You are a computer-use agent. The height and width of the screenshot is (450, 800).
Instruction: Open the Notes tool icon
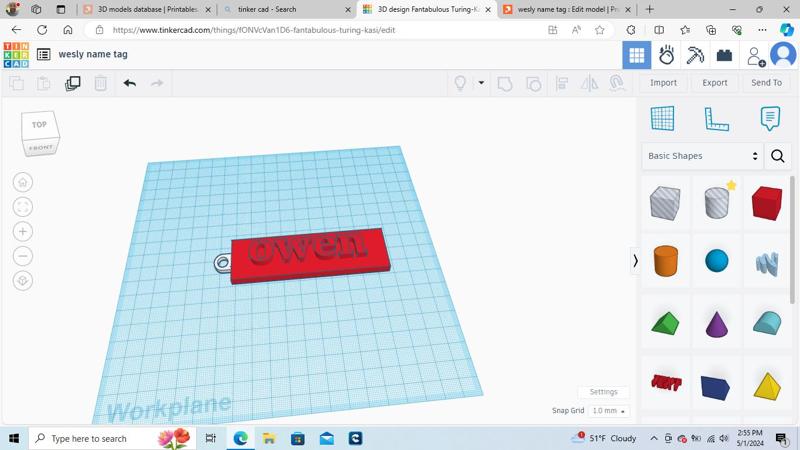click(770, 118)
